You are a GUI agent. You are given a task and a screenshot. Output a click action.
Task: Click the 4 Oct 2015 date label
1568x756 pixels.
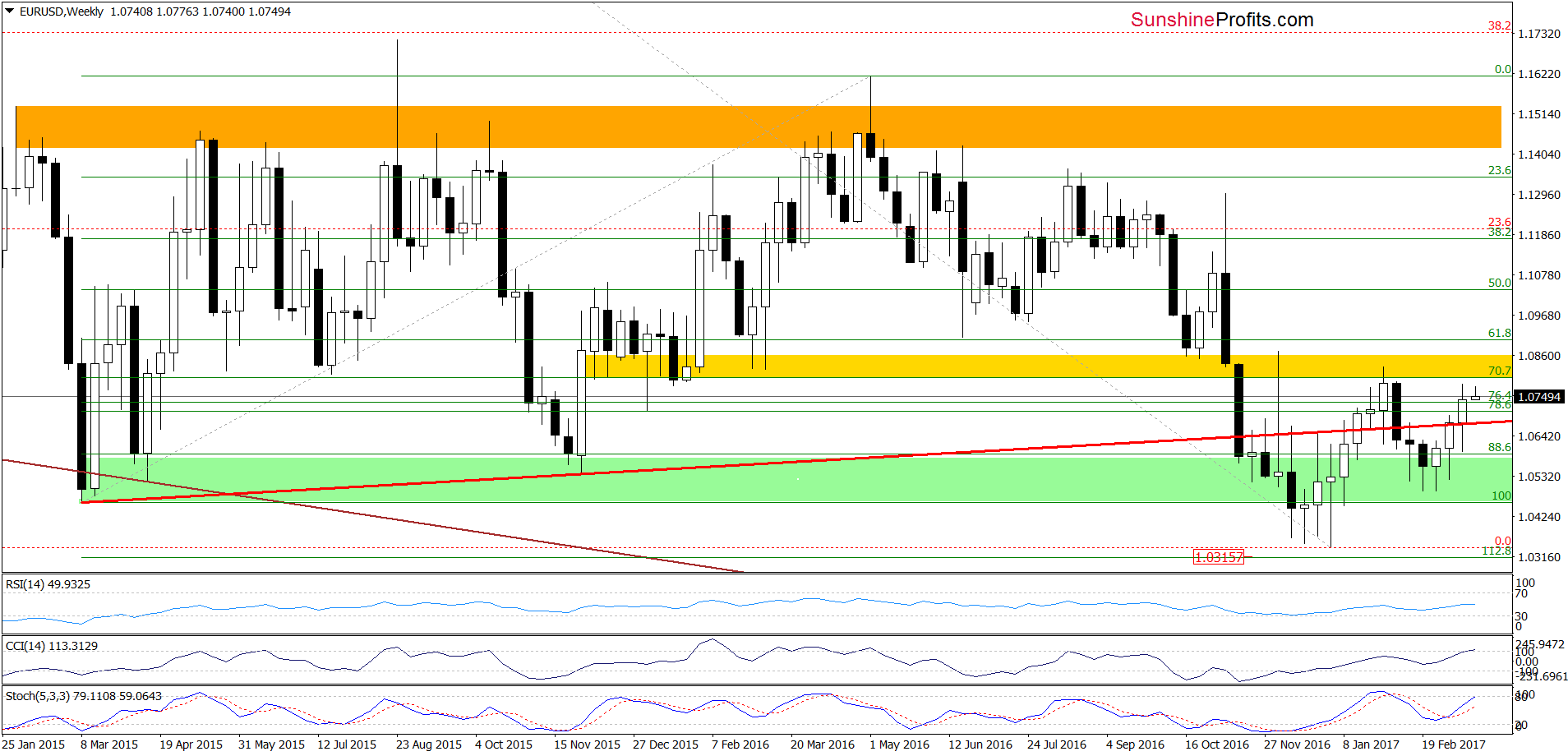(504, 744)
